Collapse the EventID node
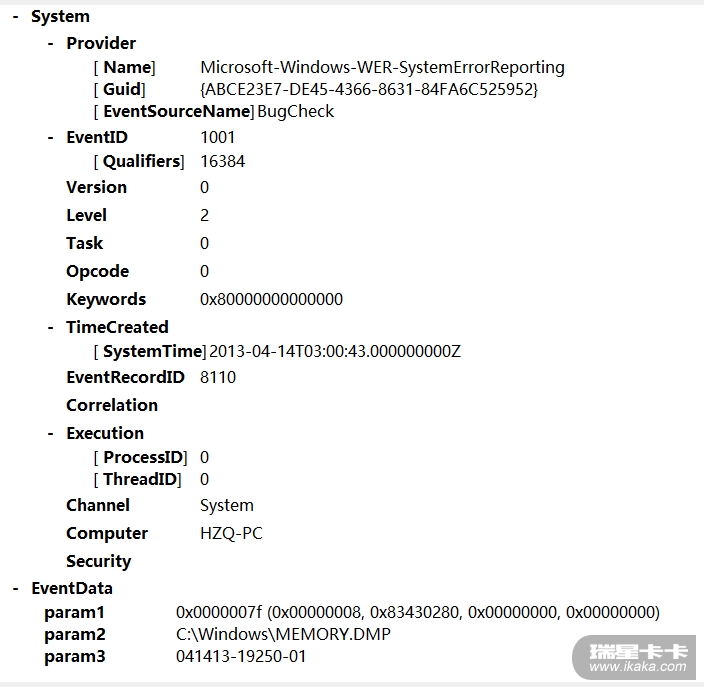The width and height of the screenshot is (704, 687). click(x=52, y=137)
